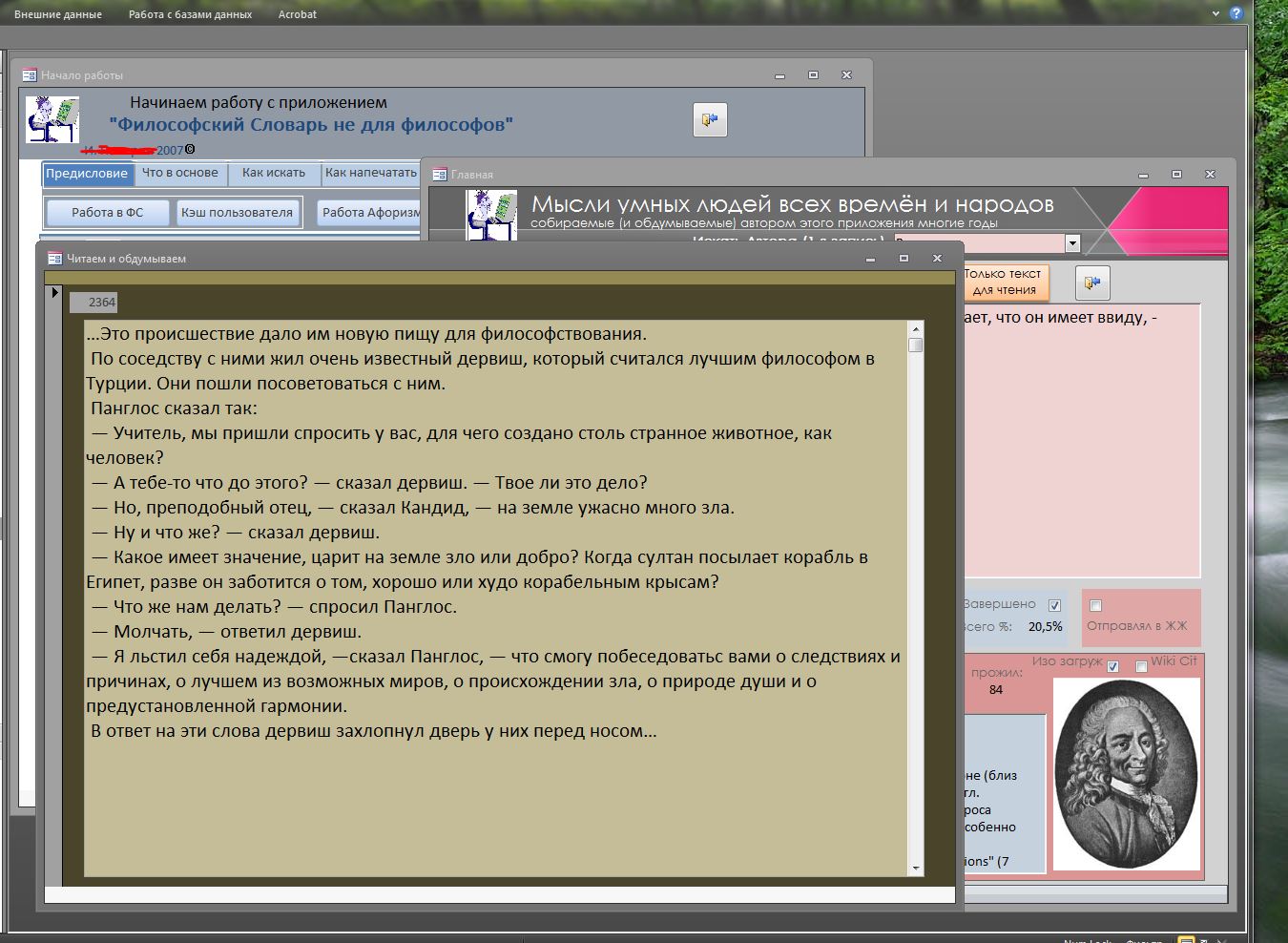The width and height of the screenshot is (1288, 943).
Task: Click the cartoon logo in Начало работы header
Action: click(52, 119)
